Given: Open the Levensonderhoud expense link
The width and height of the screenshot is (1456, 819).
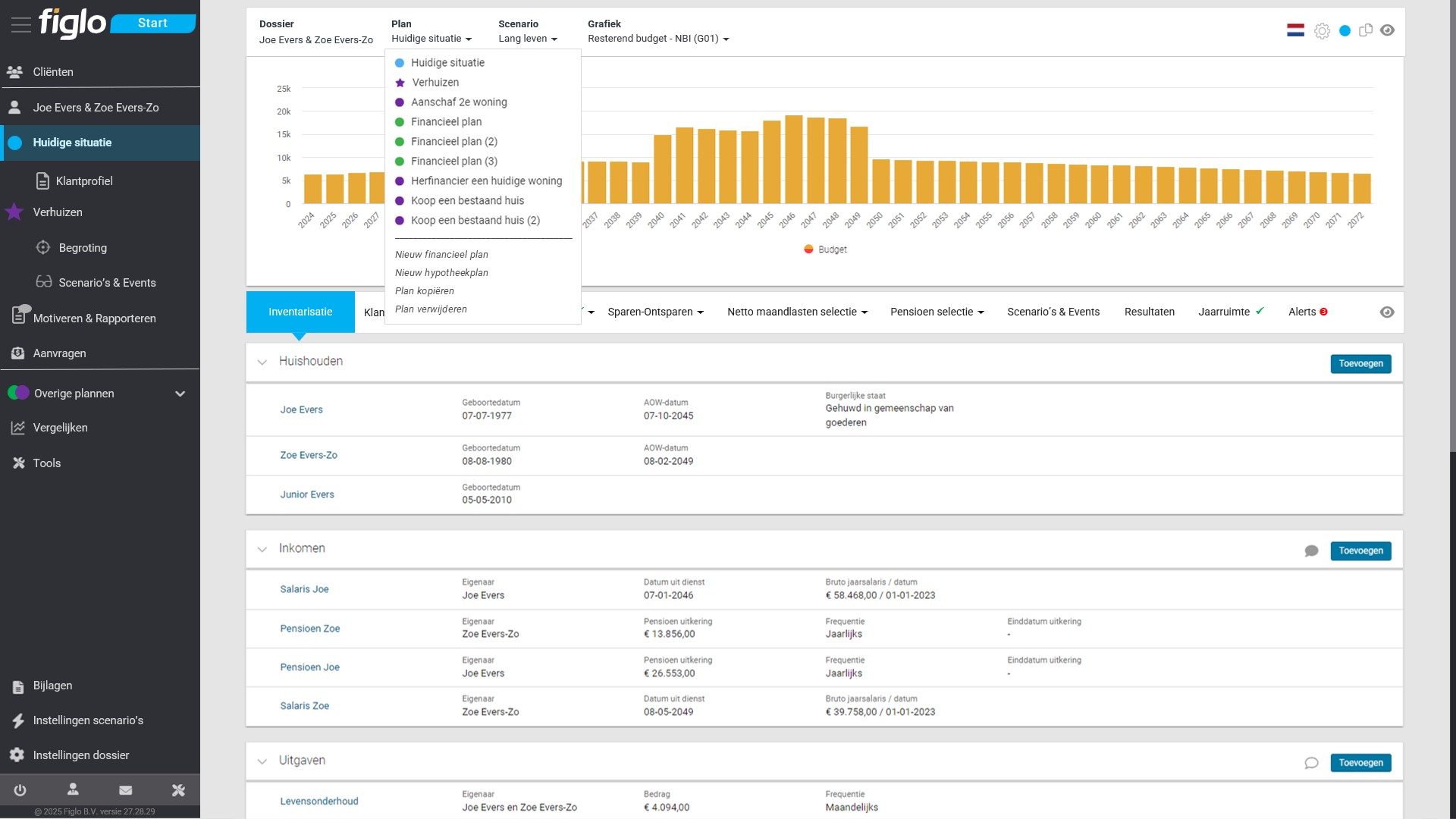Looking at the screenshot, I should pos(318,802).
